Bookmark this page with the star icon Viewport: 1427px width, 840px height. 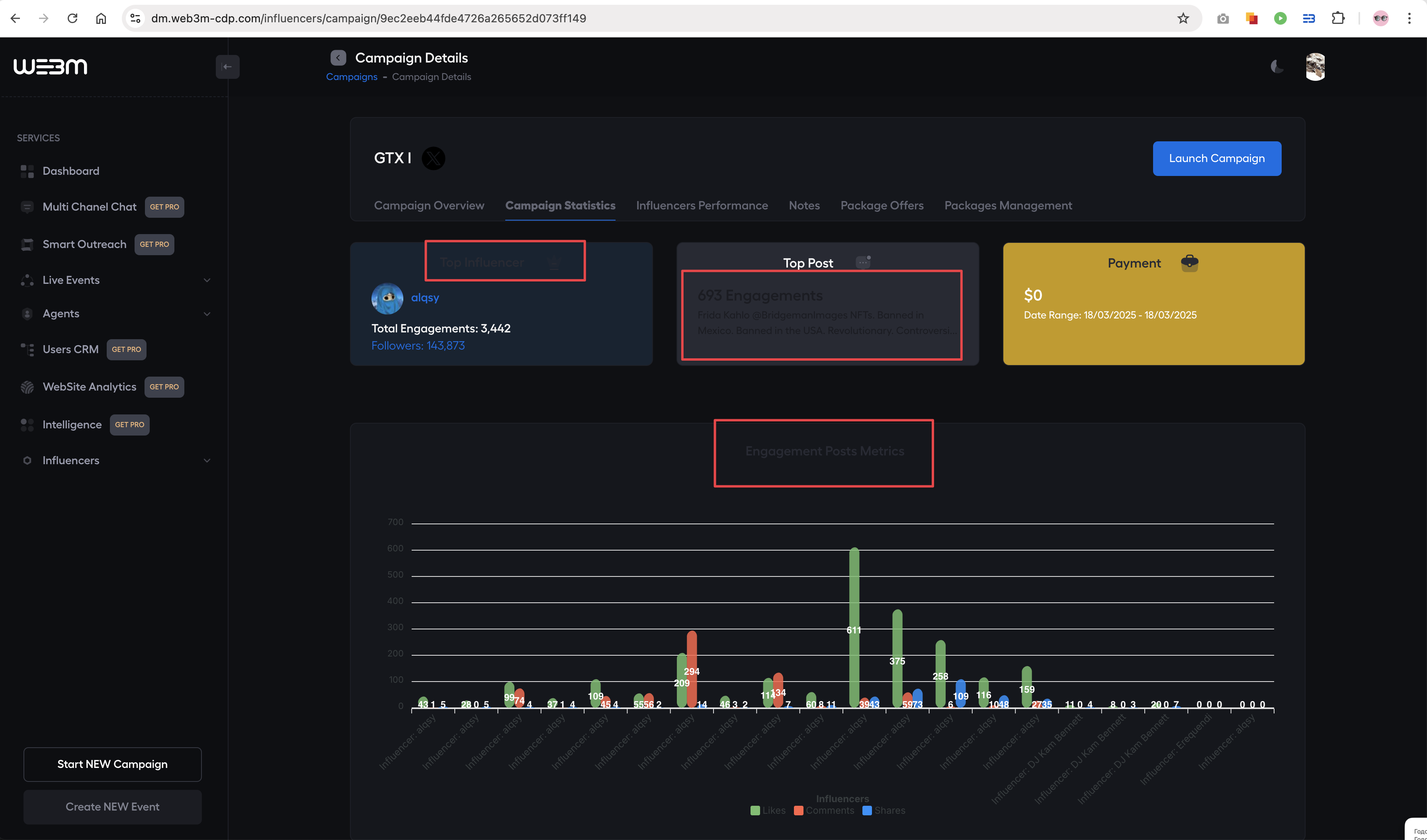click(x=1183, y=19)
